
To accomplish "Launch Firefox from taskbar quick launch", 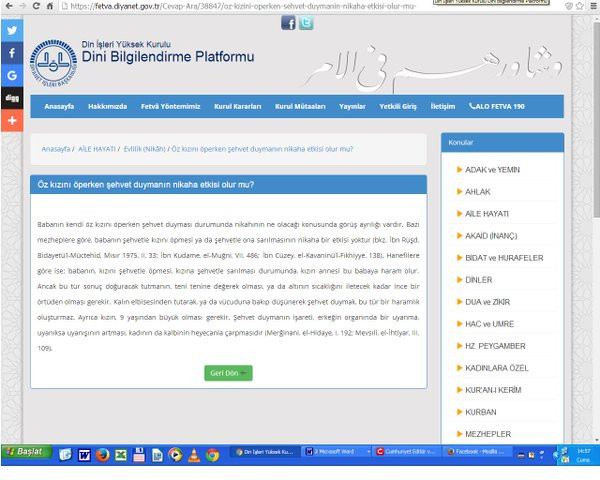I will pyautogui.click(x=102, y=455).
